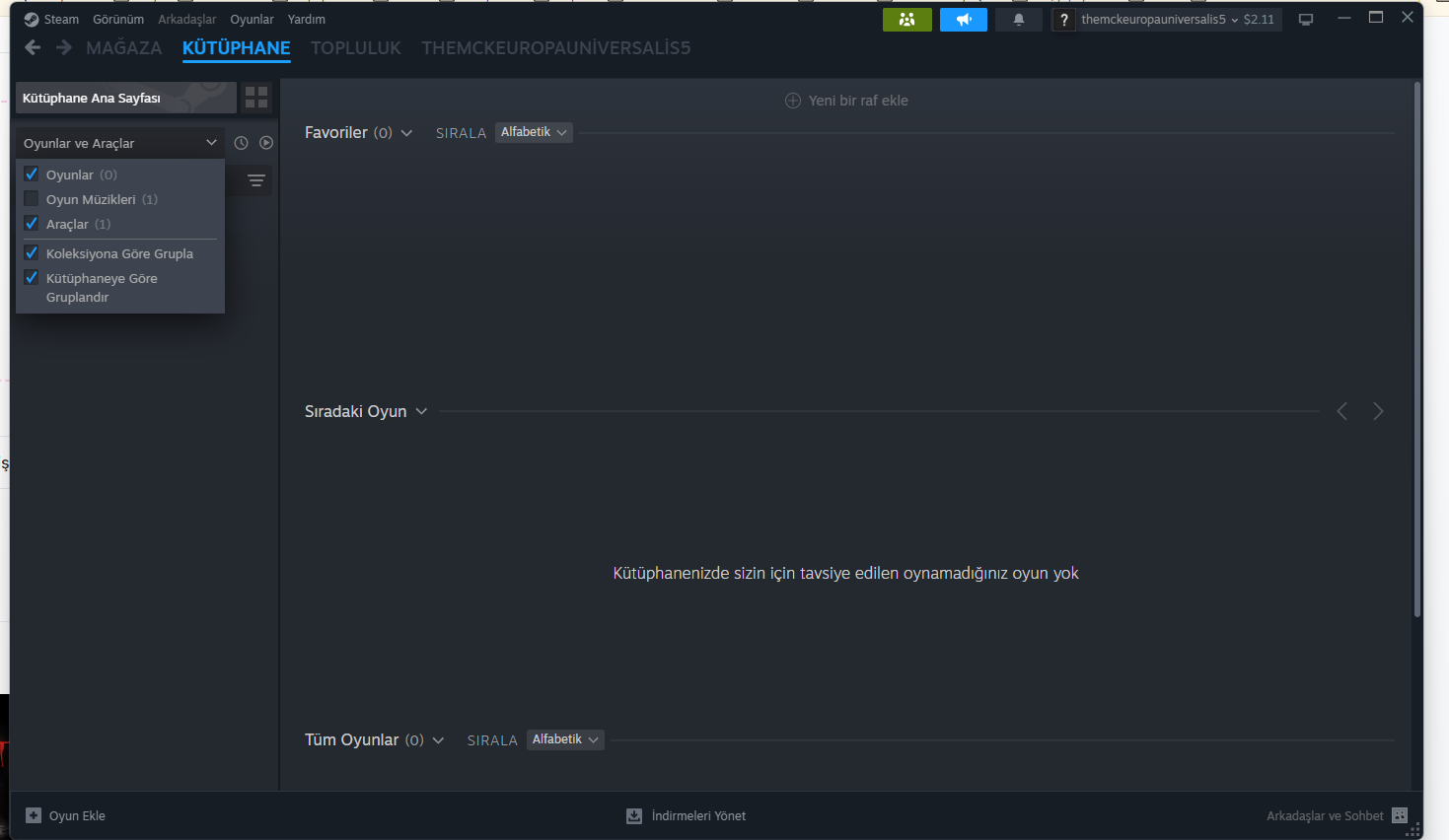
Task: Click the Tüm Oyunlar shelf title
Action: (x=352, y=739)
